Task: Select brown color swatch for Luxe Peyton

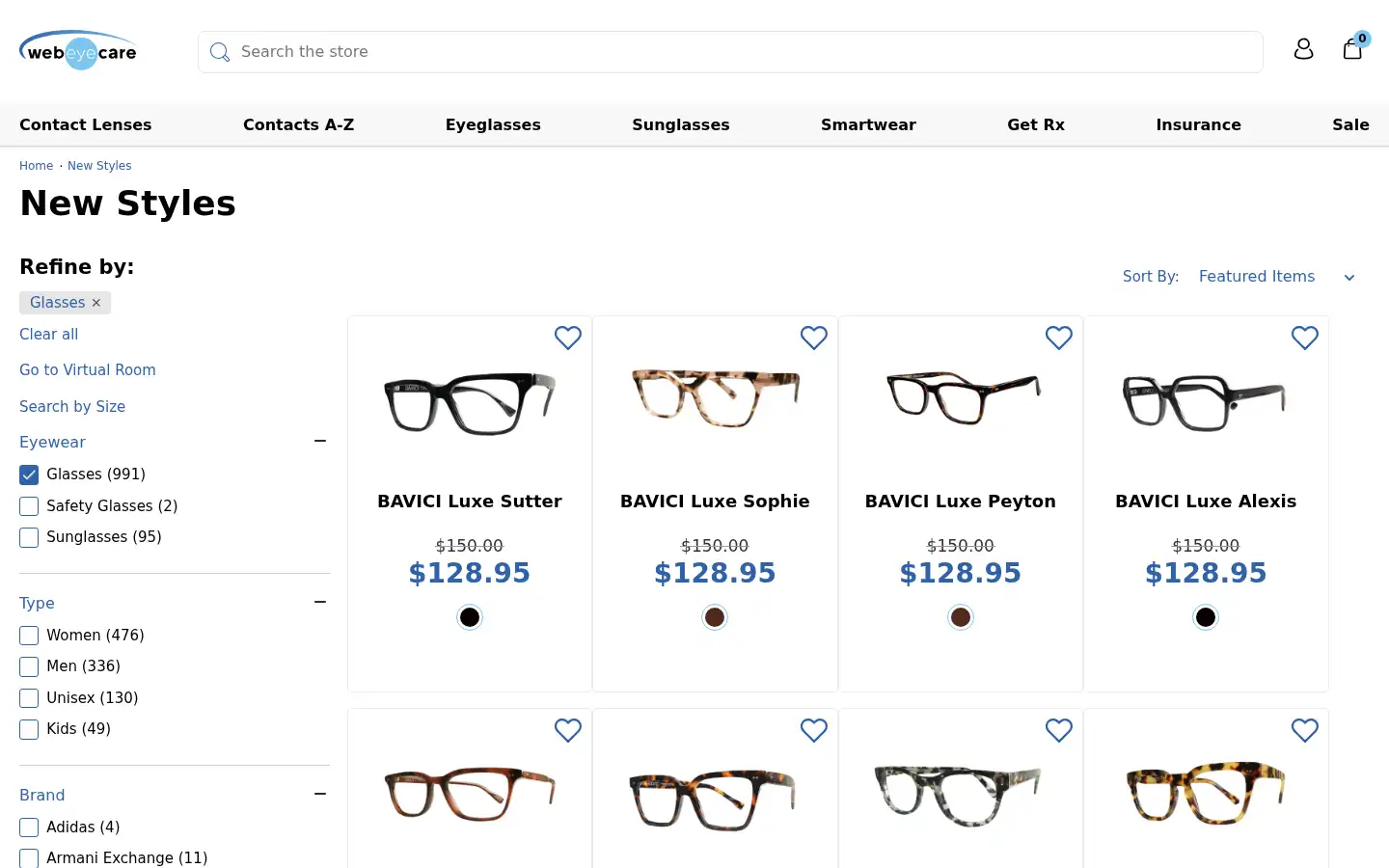Action: (961, 617)
